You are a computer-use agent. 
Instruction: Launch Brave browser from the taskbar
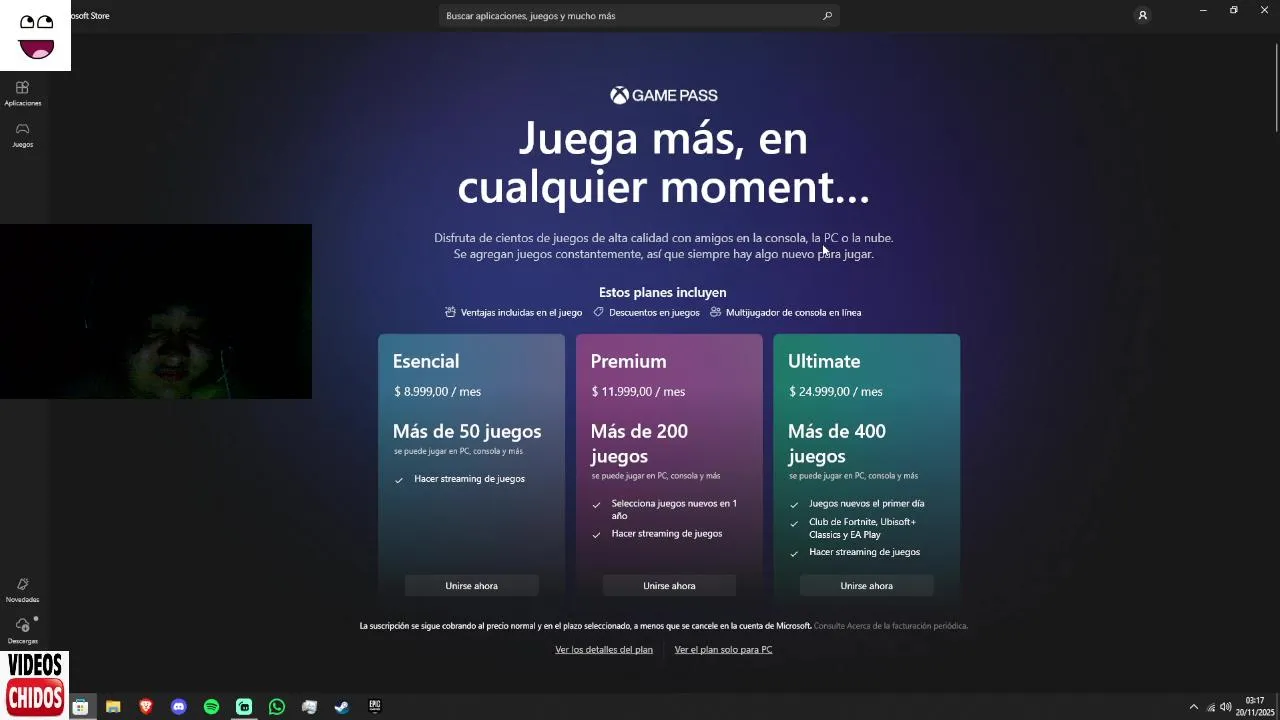(146, 707)
